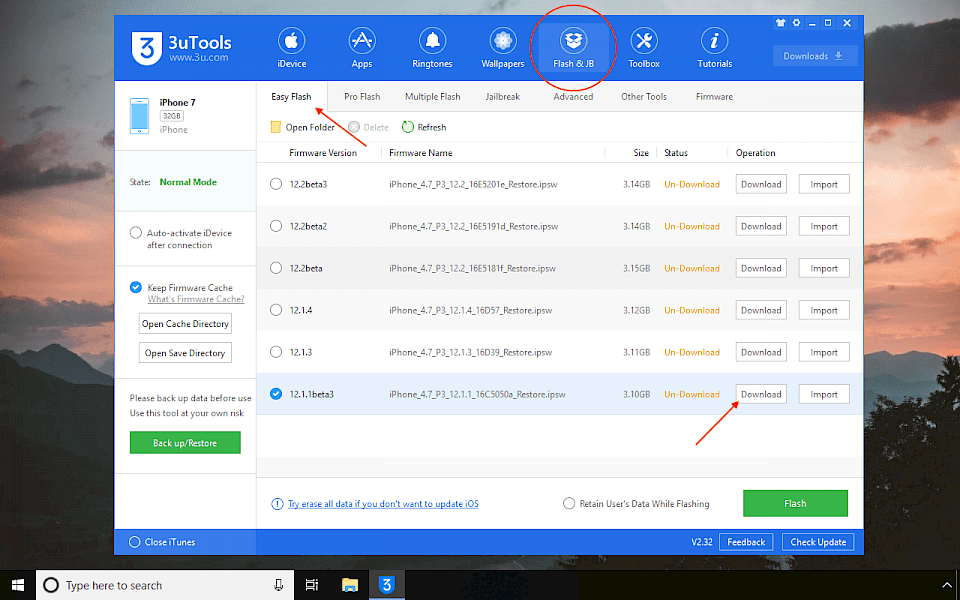Open the What's Firmware Cache link
The width and height of the screenshot is (960, 600).
(x=196, y=299)
